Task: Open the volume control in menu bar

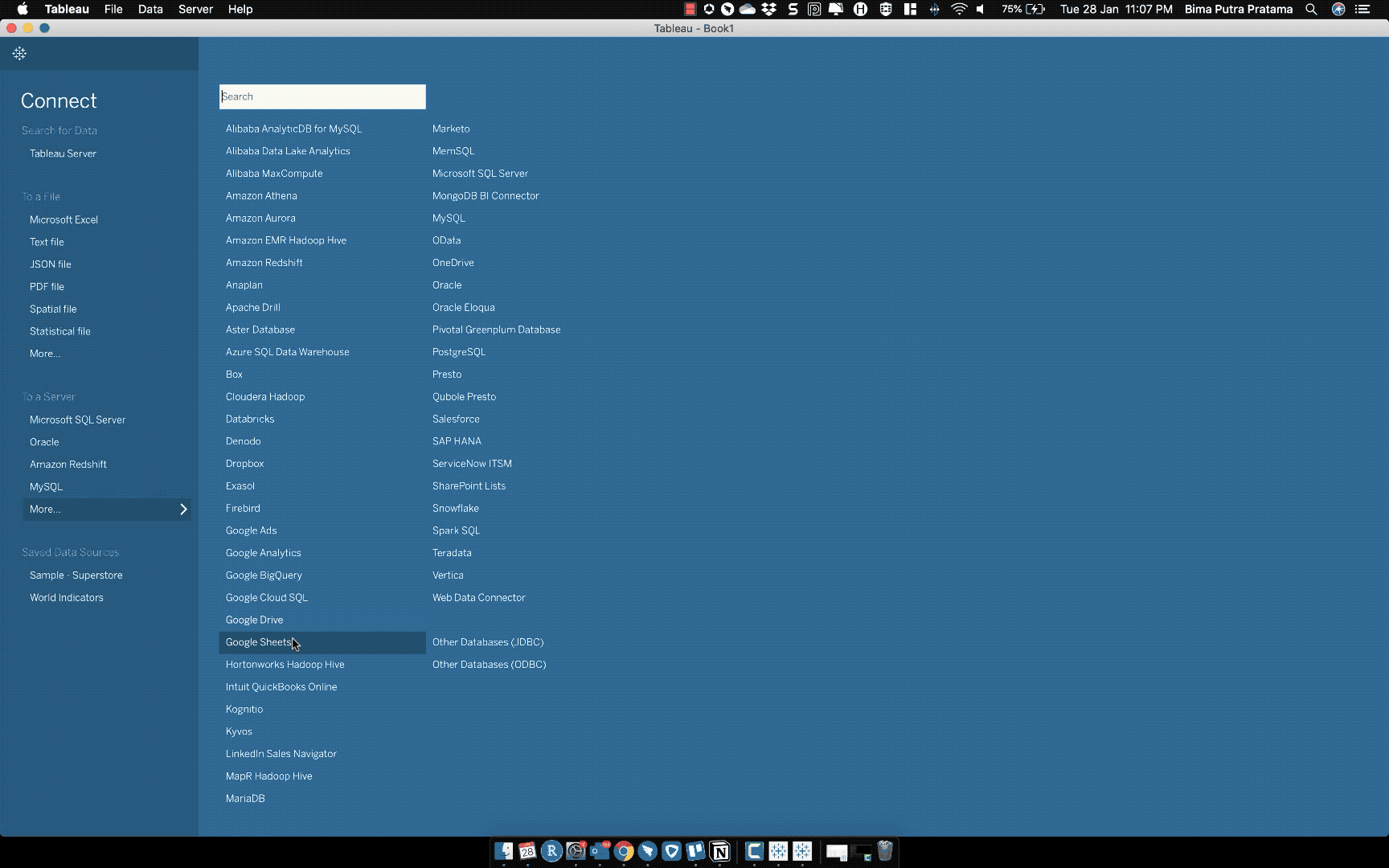Action: pos(981,10)
